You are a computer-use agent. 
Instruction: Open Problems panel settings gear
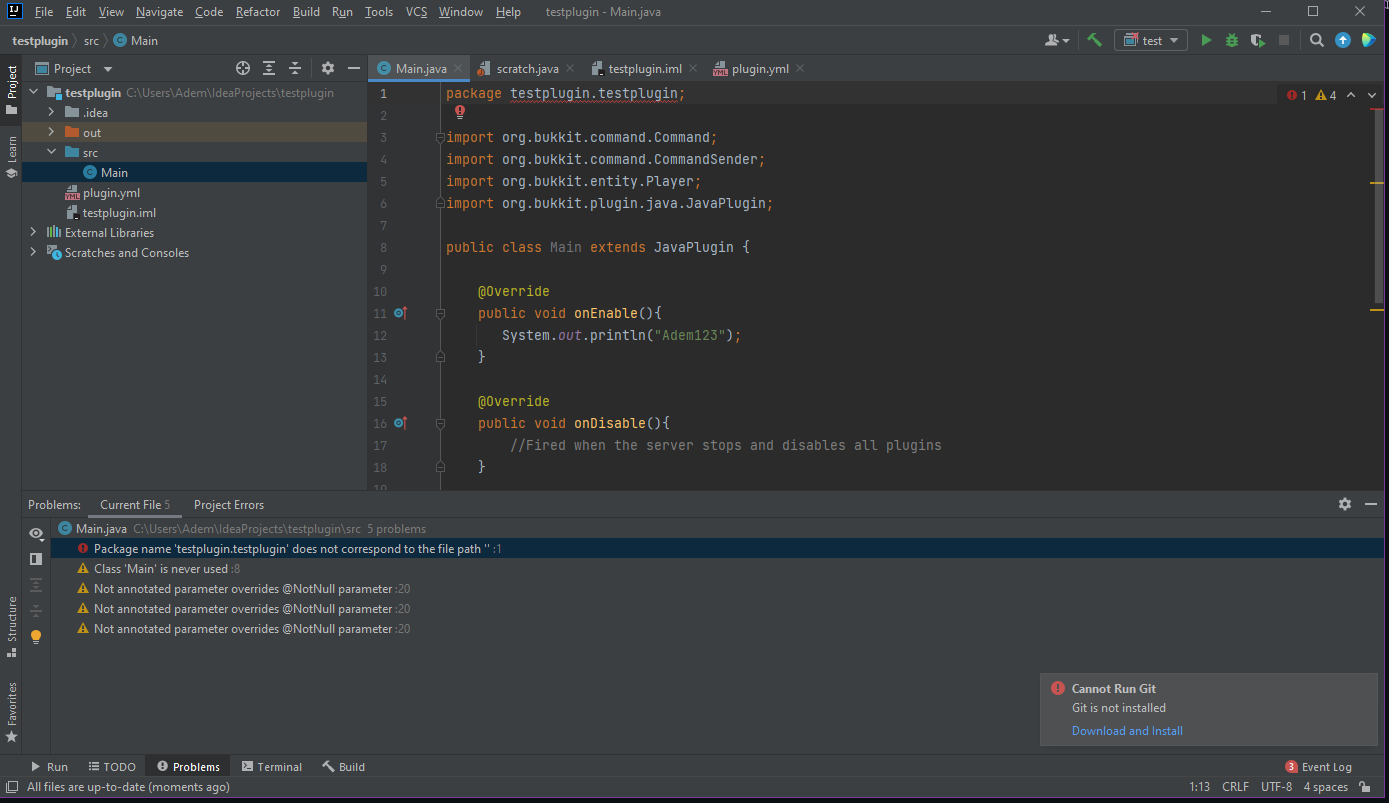pos(1345,504)
